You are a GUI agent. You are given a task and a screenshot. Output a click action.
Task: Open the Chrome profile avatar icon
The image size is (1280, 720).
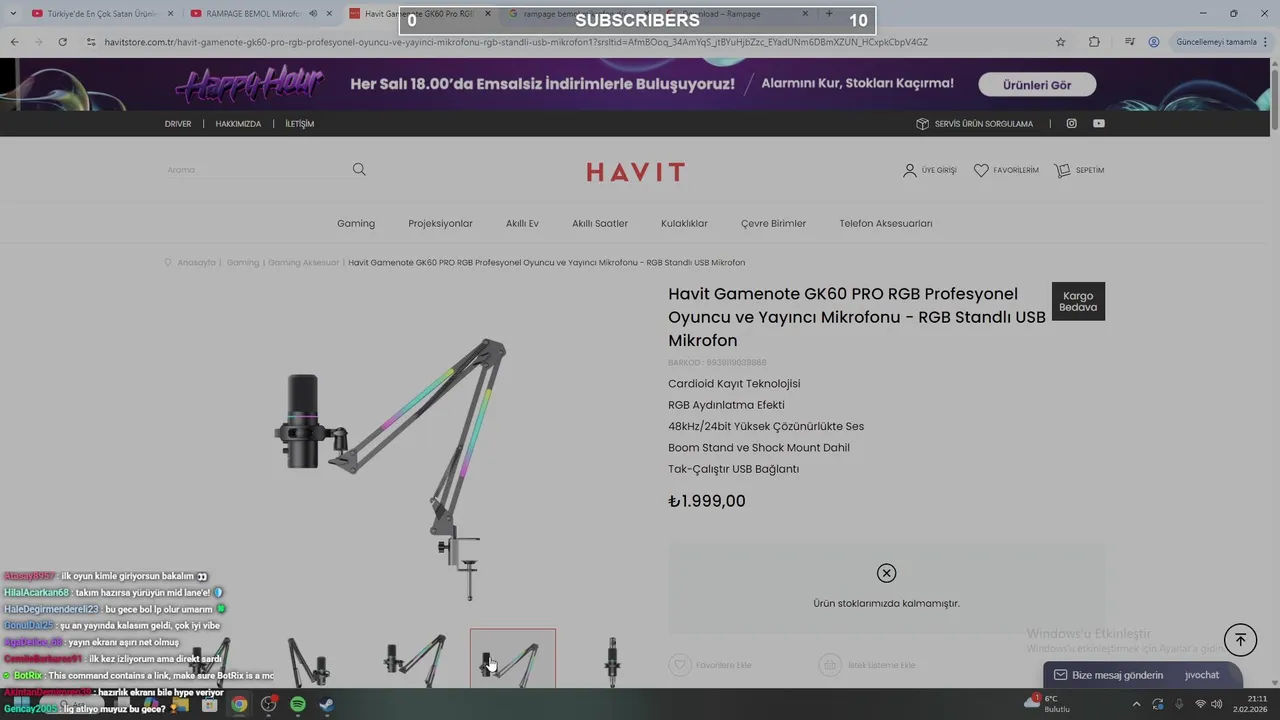(1154, 42)
